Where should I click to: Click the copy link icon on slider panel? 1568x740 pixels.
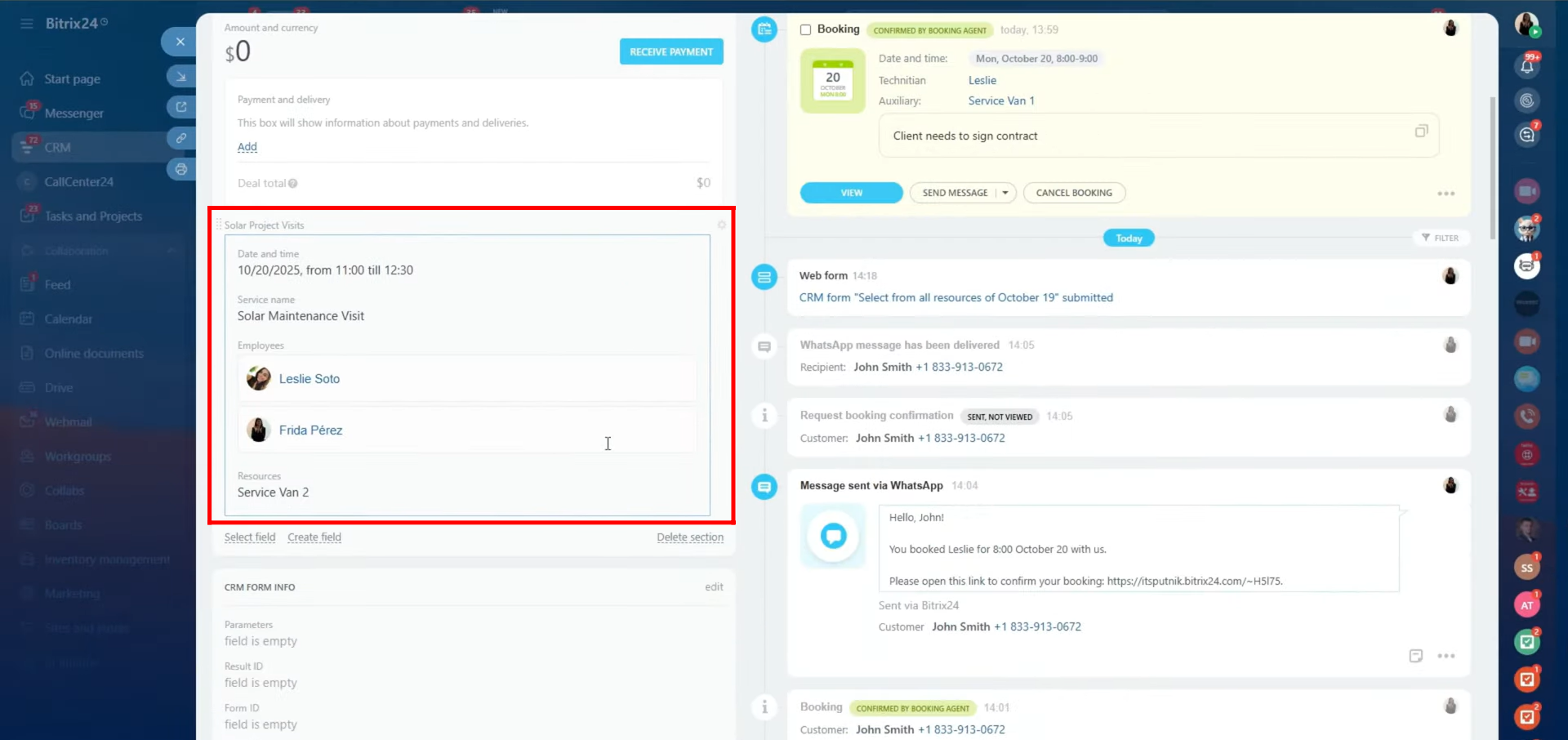[x=180, y=138]
